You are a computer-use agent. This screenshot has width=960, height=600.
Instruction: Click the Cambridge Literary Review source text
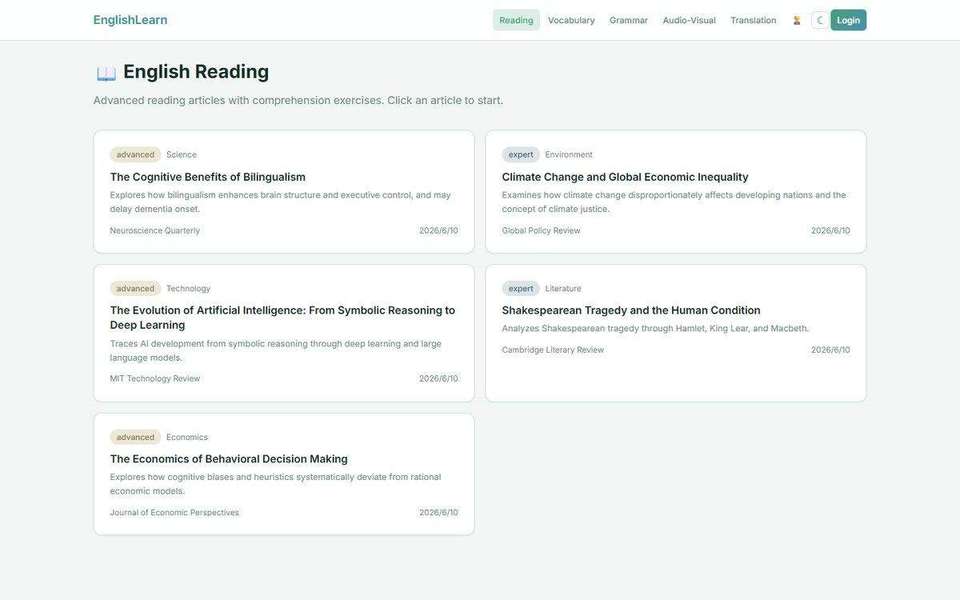pyautogui.click(x=553, y=350)
